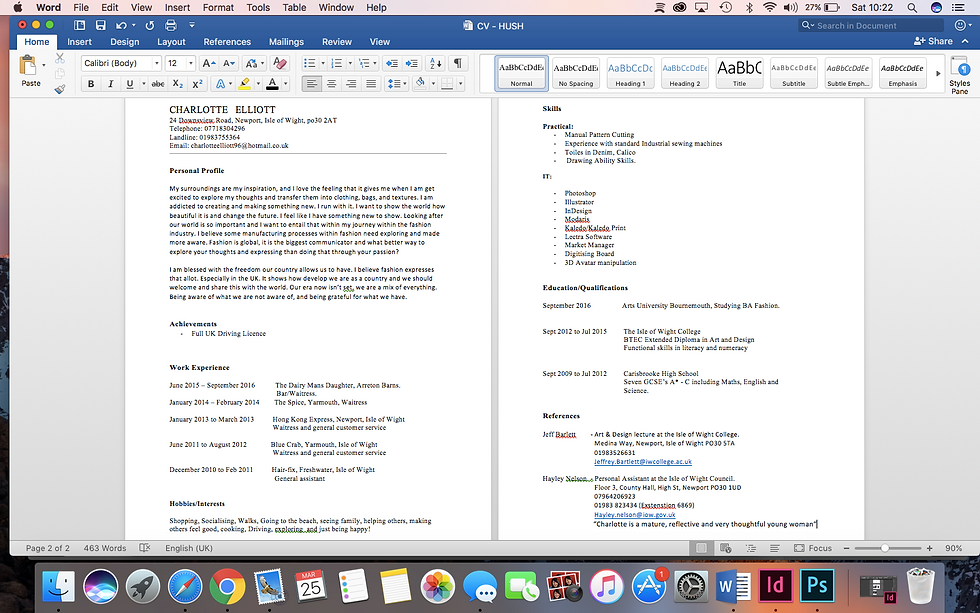980x613 pixels.
Task: Click the Redo circular arrow
Action: 150,26
